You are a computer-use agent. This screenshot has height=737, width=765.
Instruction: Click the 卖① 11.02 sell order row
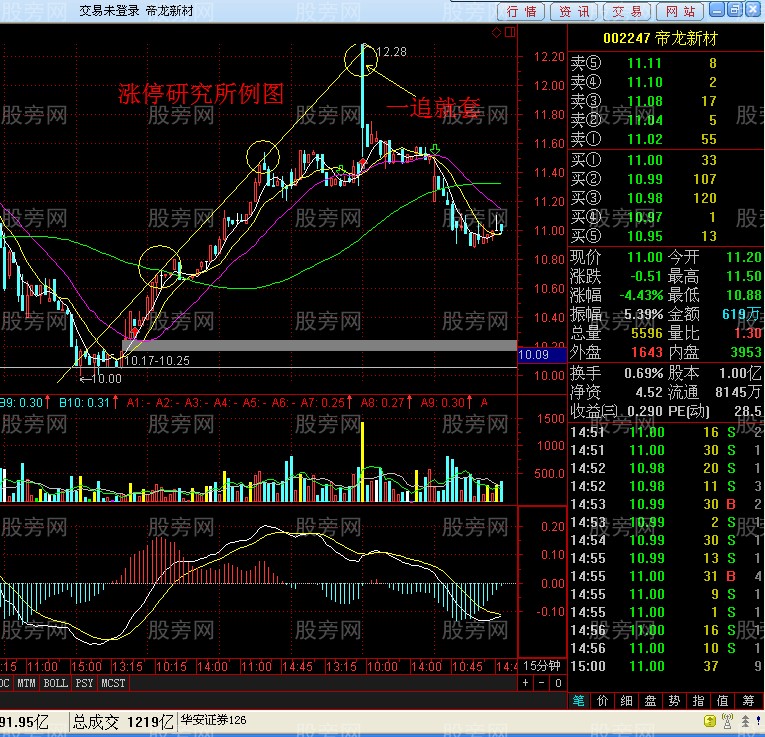point(666,139)
